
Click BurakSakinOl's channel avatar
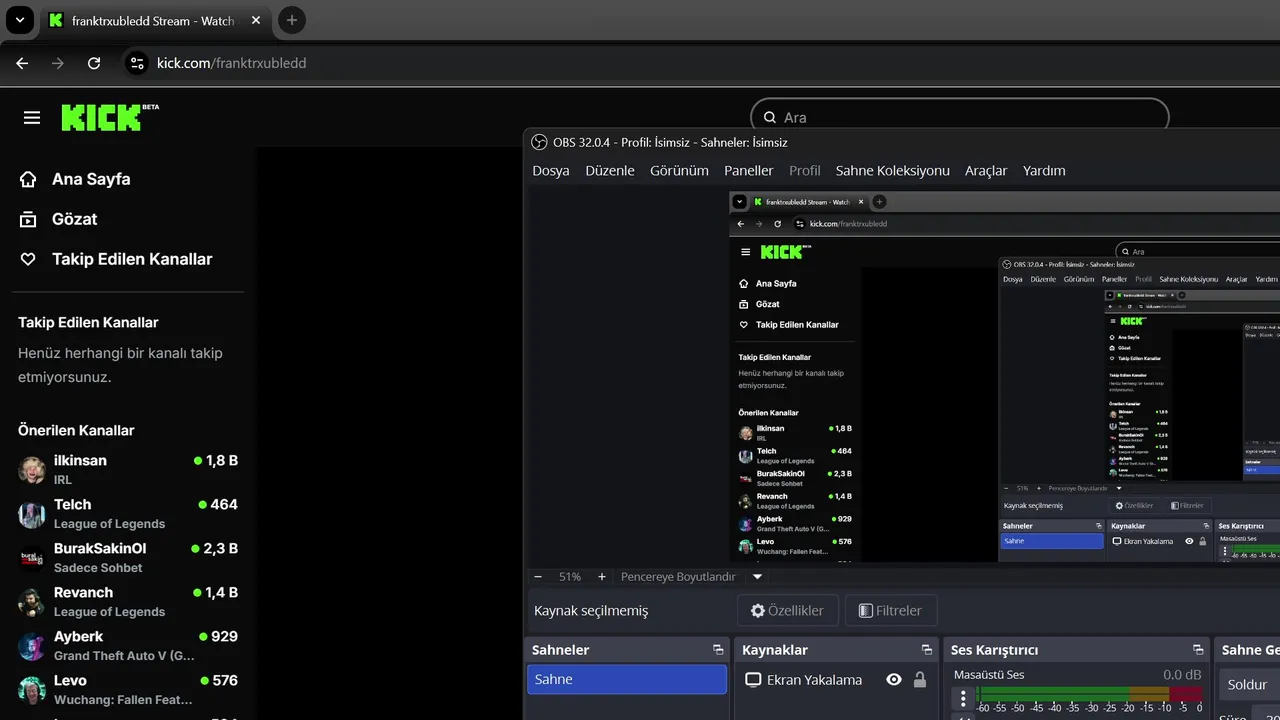click(x=32, y=558)
